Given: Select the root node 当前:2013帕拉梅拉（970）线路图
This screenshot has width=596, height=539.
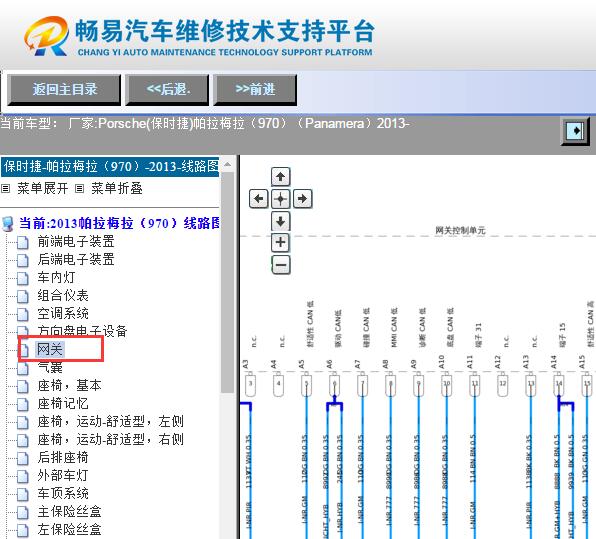Looking at the screenshot, I should point(119,223).
